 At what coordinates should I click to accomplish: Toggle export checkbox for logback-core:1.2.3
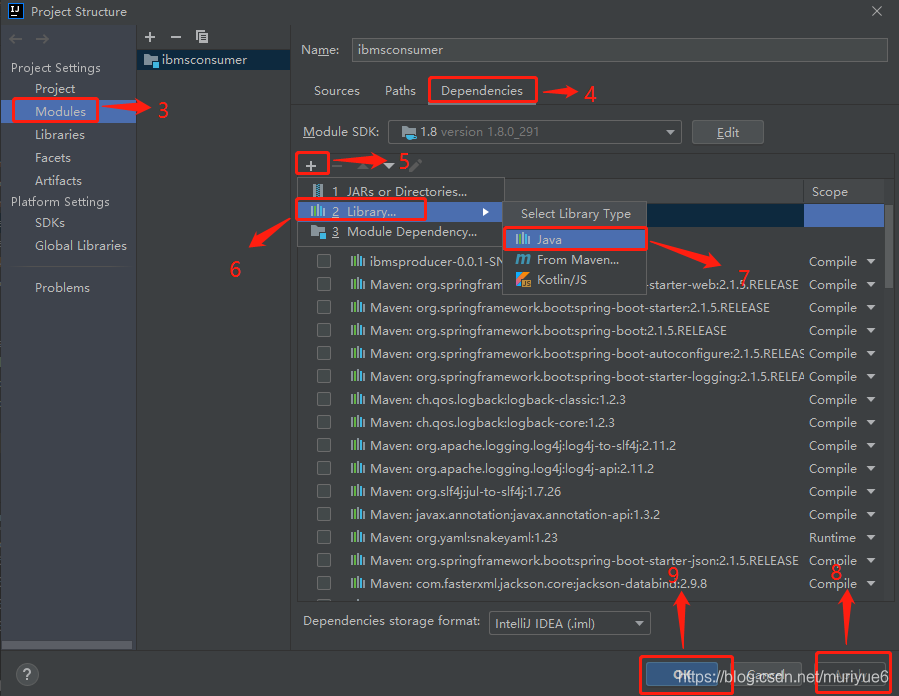324,422
